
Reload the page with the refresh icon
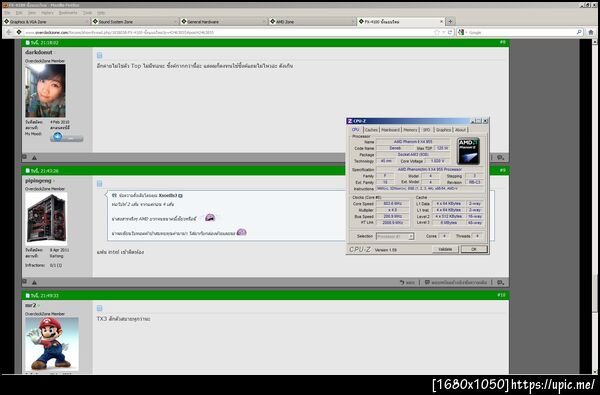click(450, 33)
